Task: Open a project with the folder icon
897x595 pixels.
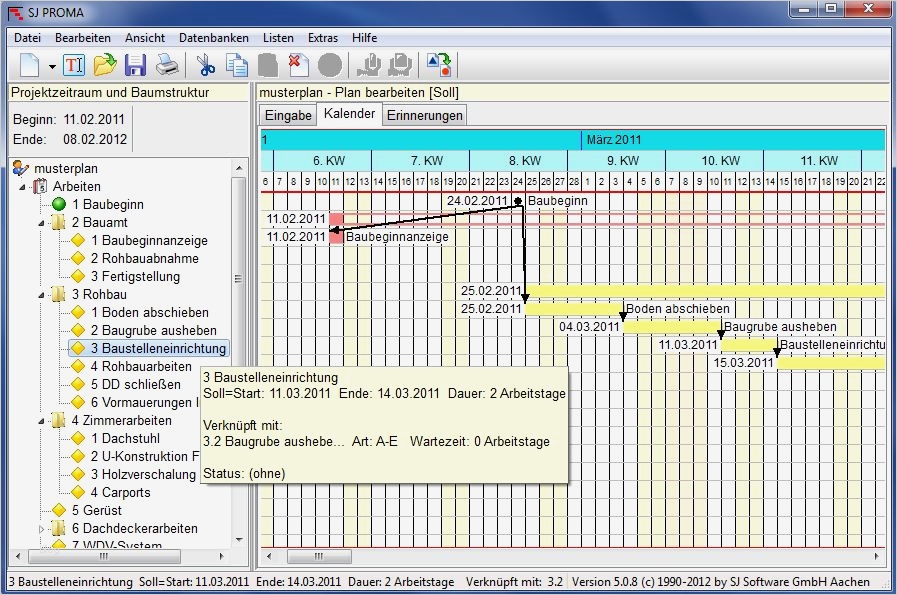Action: [104, 66]
